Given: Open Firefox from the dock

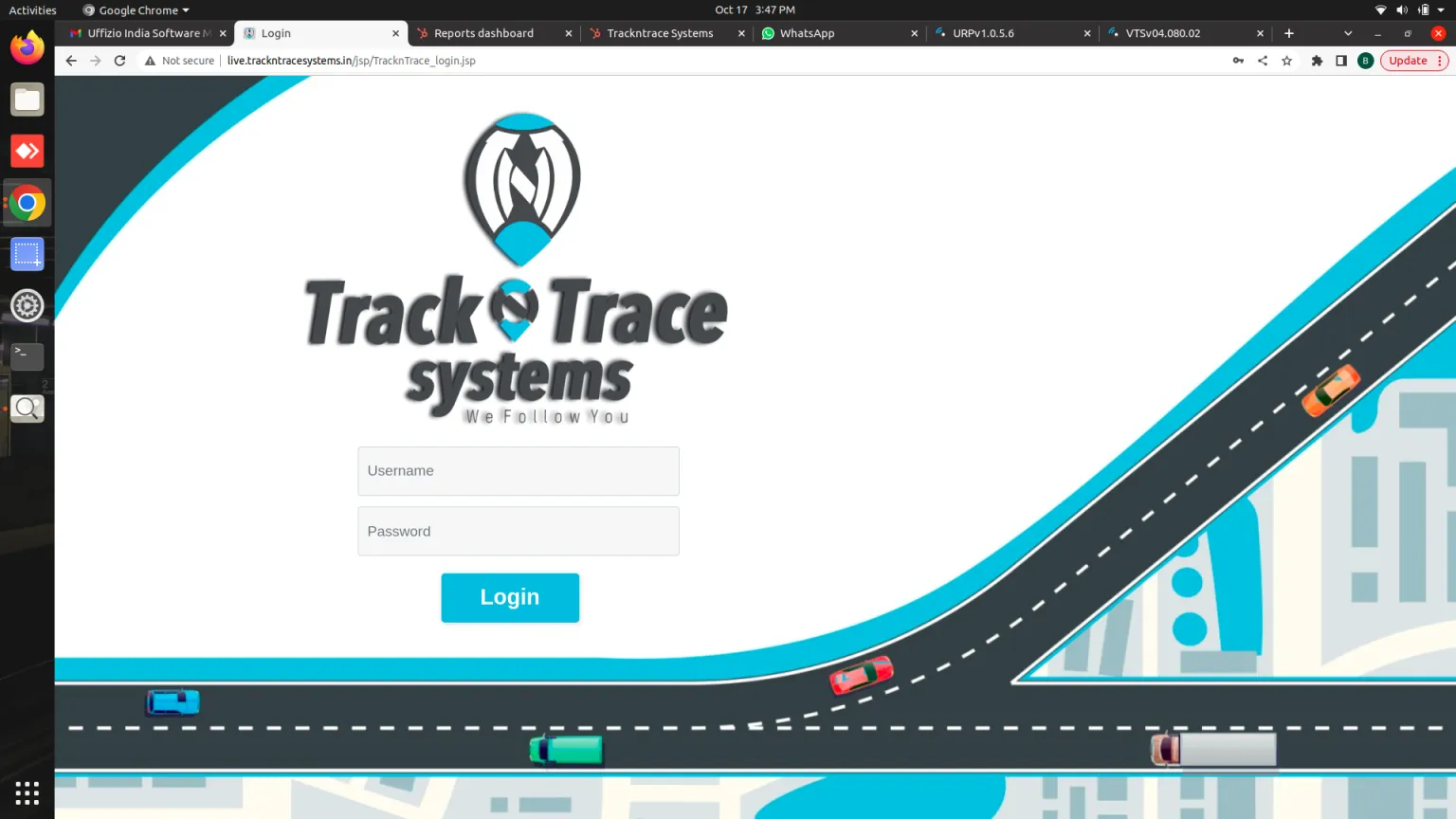Looking at the screenshot, I should click(x=27, y=48).
